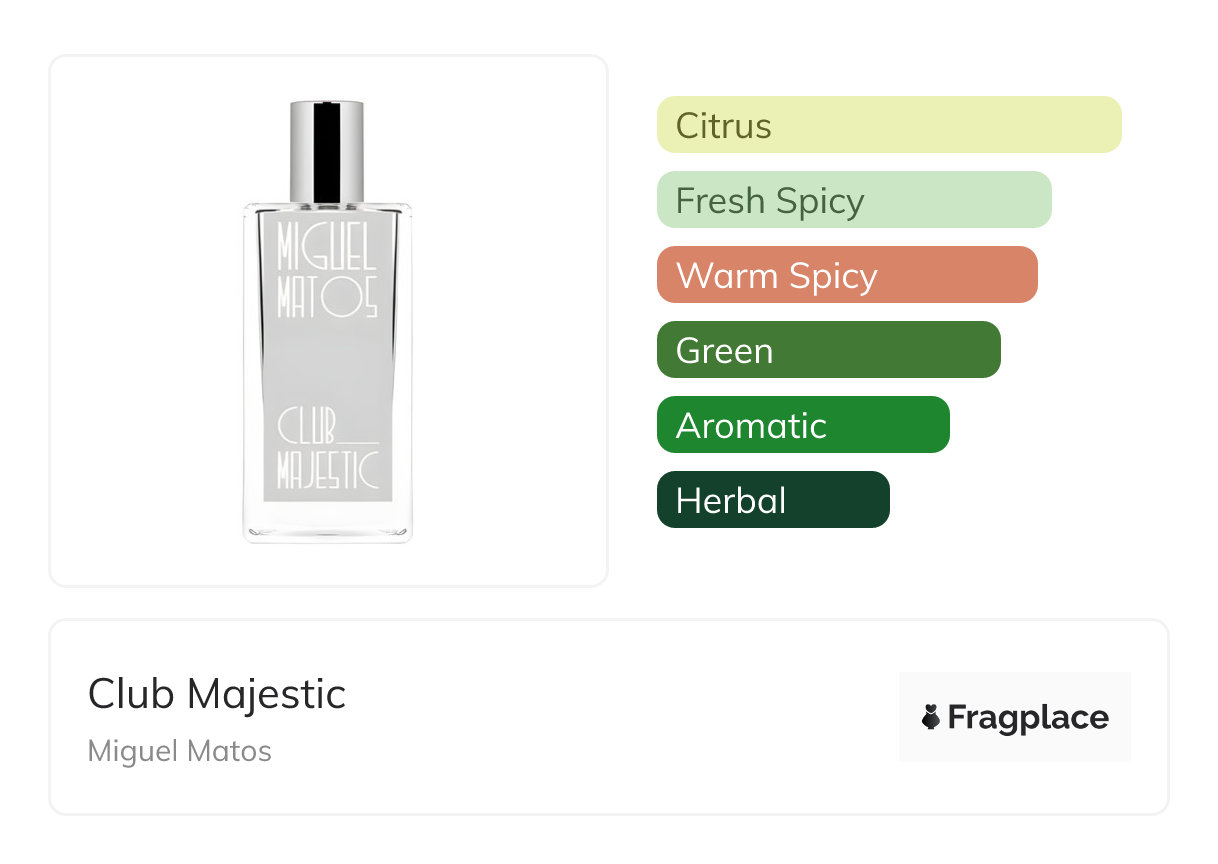
Task: Click the Fragplace perfume bottle logo icon
Action: click(x=931, y=717)
